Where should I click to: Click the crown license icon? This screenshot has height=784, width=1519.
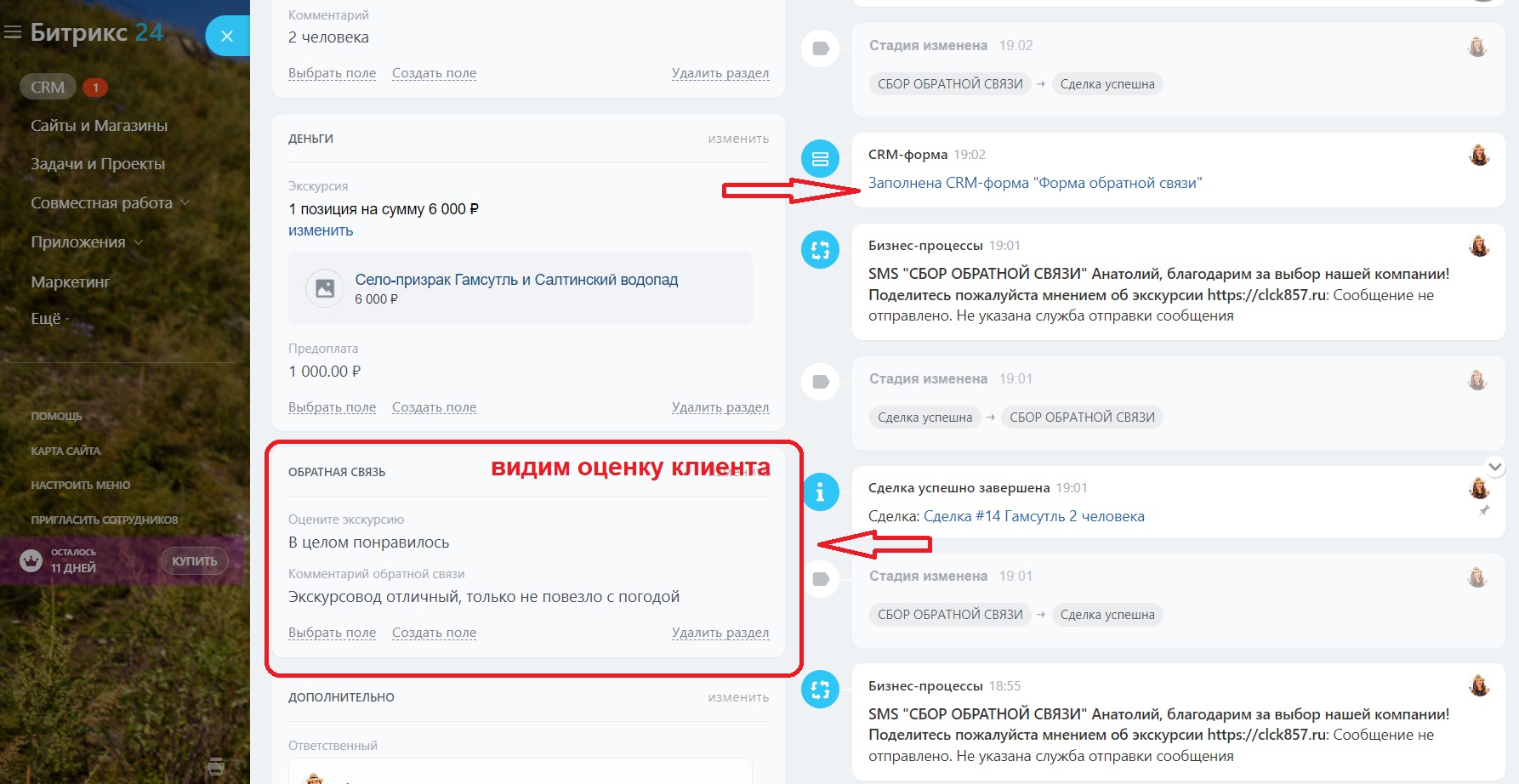31,560
